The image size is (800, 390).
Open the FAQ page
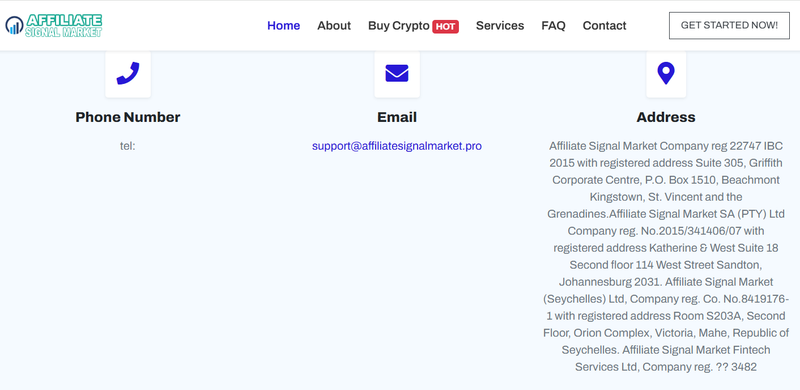click(554, 26)
